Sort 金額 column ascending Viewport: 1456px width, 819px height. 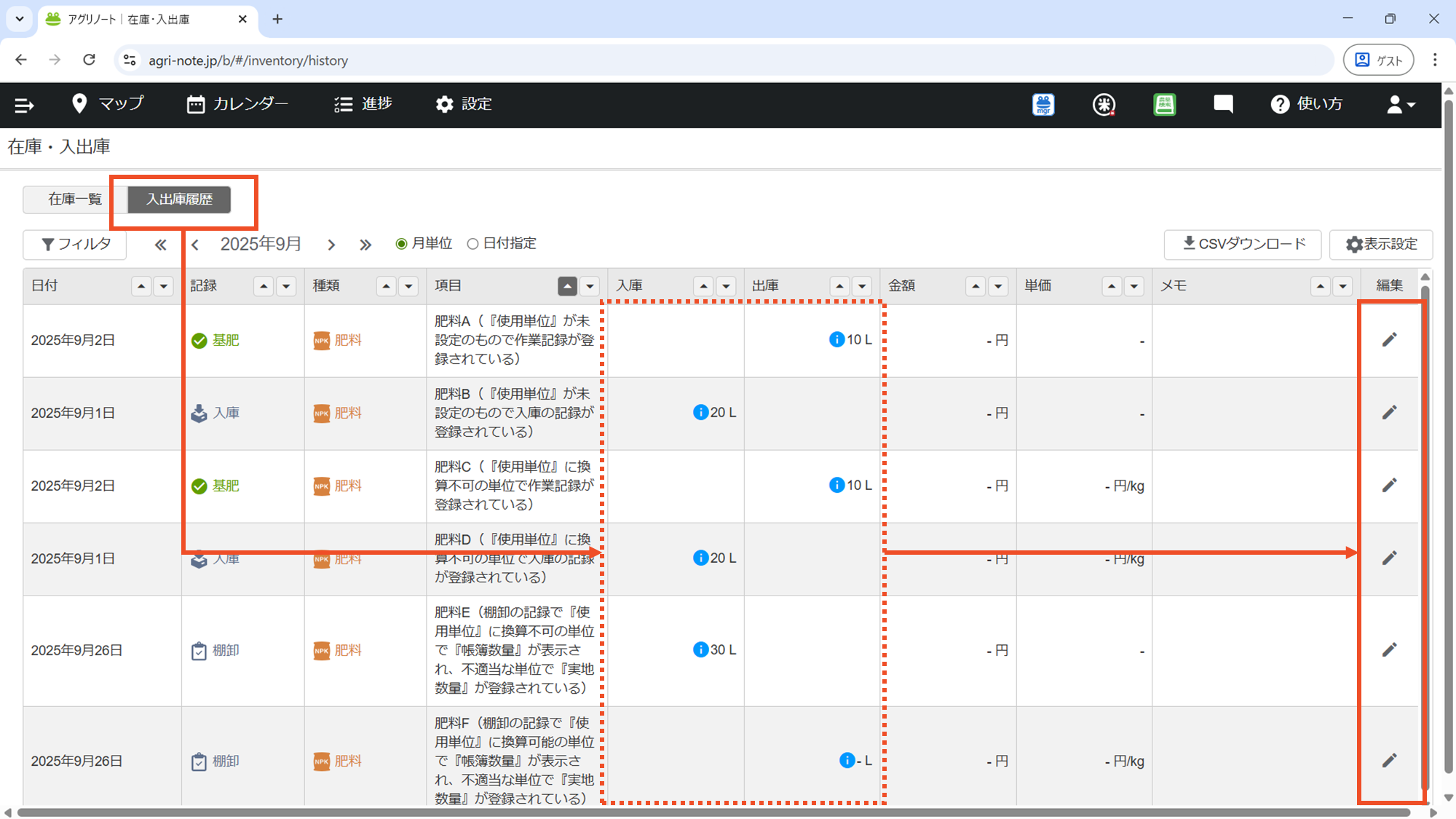tap(976, 287)
